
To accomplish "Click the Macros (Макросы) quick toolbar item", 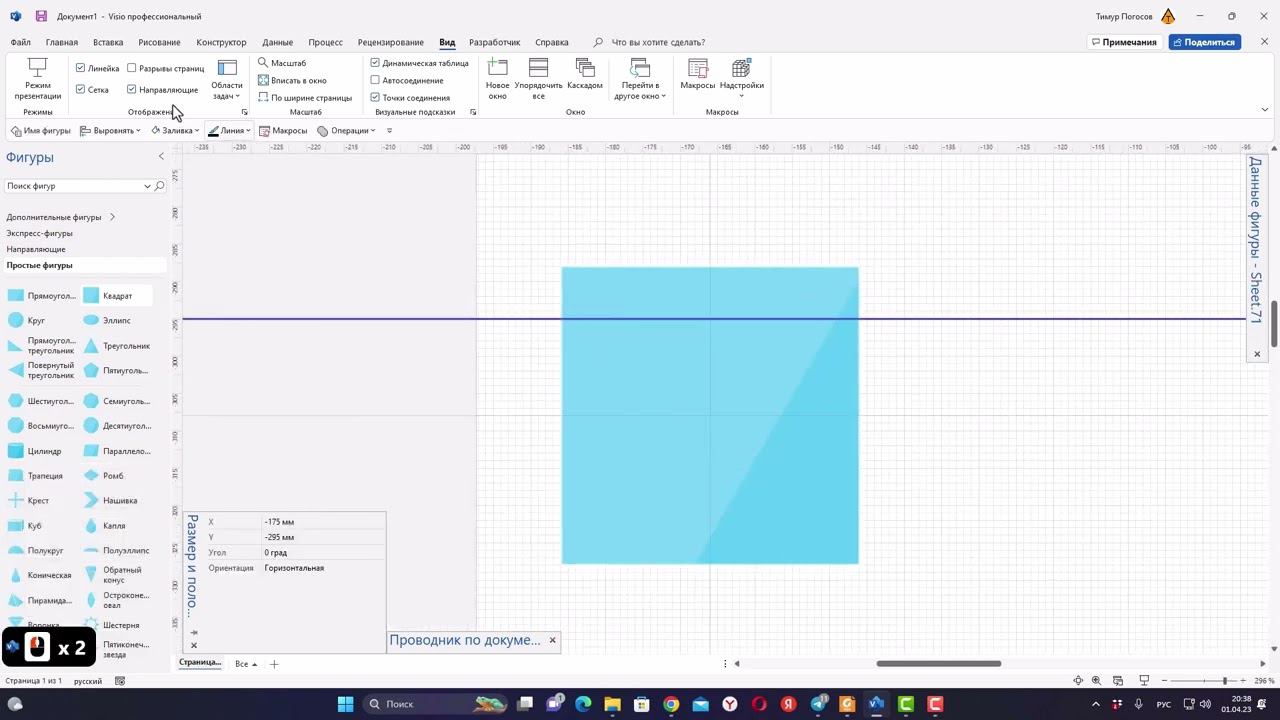I will coord(283,131).
